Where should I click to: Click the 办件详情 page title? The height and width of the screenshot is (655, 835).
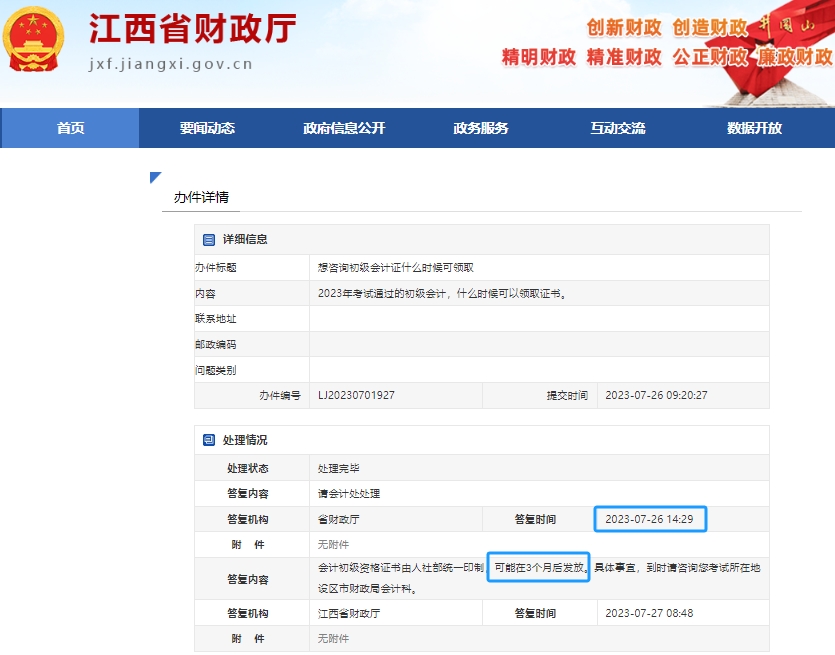(200, 197)
